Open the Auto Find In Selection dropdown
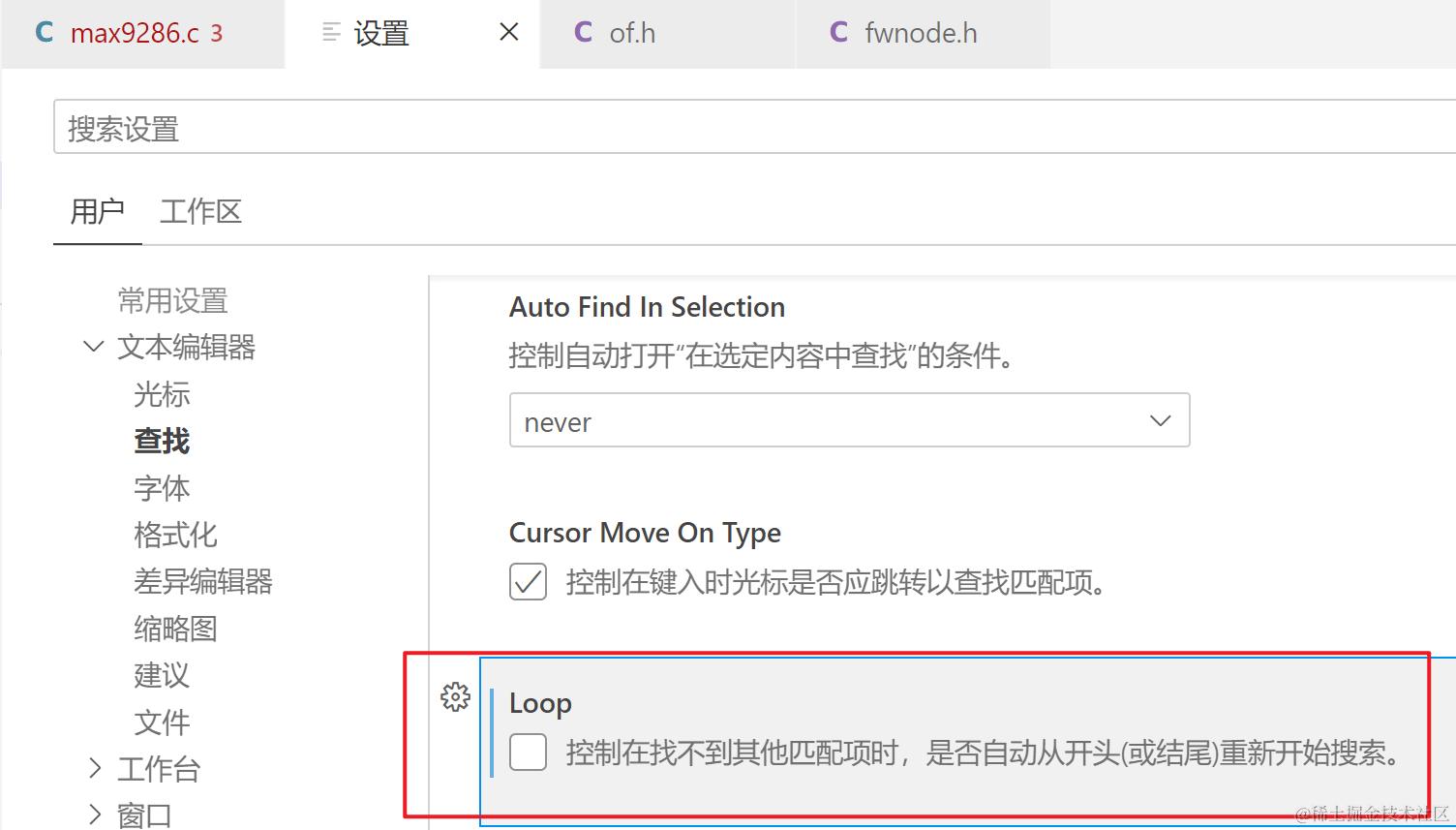 [x=849, y=420]
